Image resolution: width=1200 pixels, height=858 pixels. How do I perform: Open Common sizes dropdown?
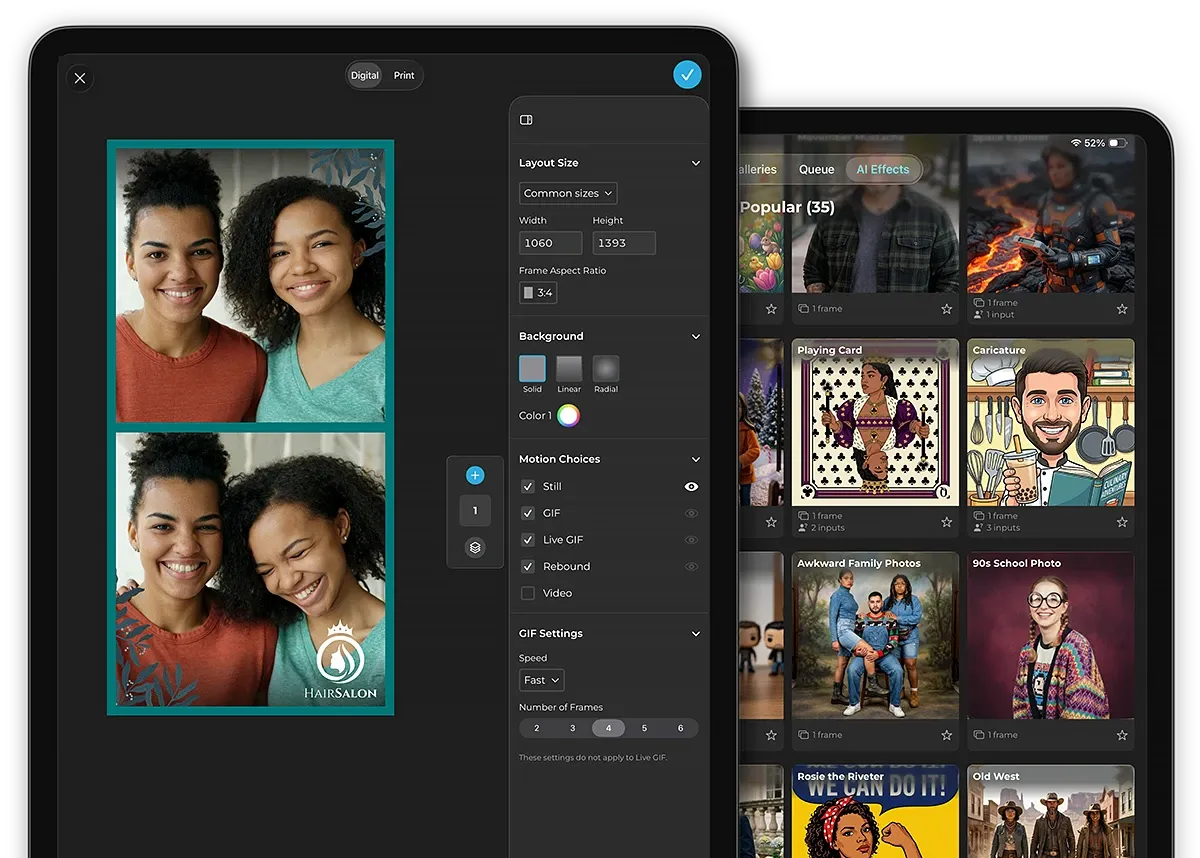(x=568, y=193)
